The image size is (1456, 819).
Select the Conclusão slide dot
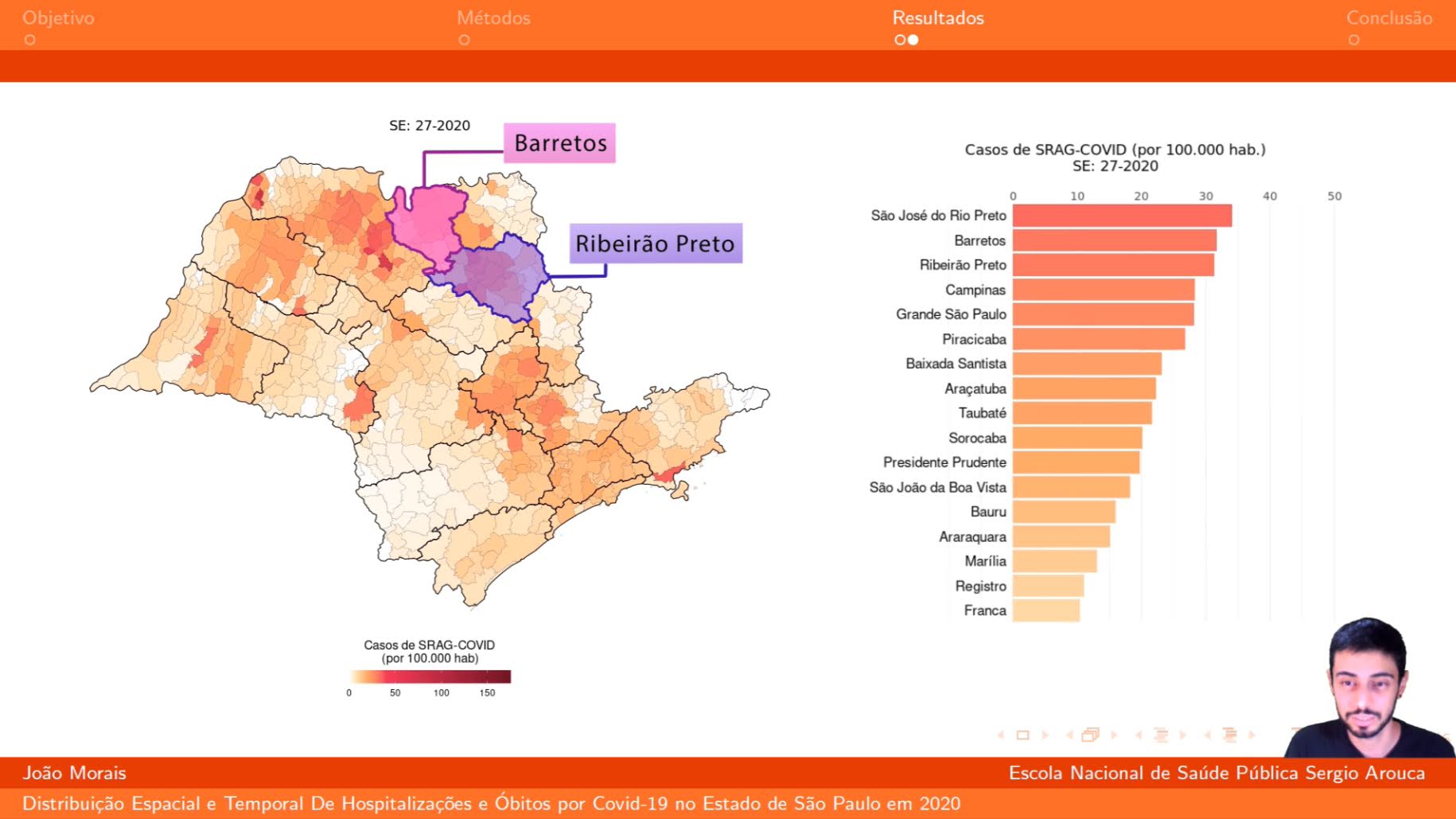[1353, 40]
